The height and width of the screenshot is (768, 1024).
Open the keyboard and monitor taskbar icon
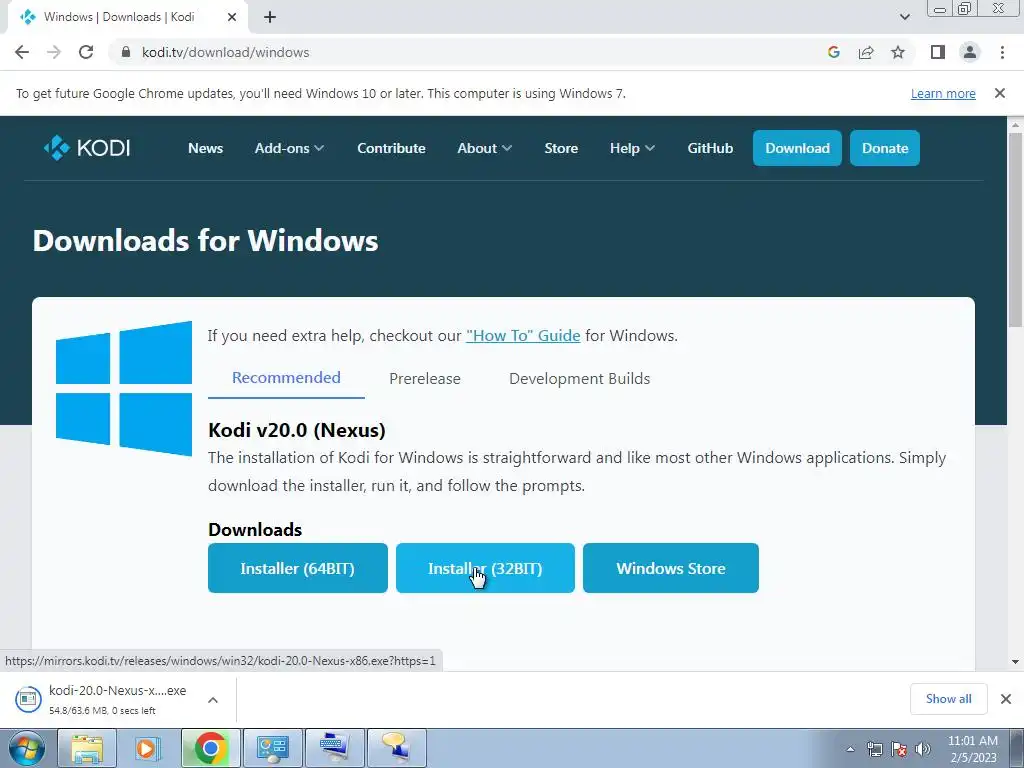[334, 748]
